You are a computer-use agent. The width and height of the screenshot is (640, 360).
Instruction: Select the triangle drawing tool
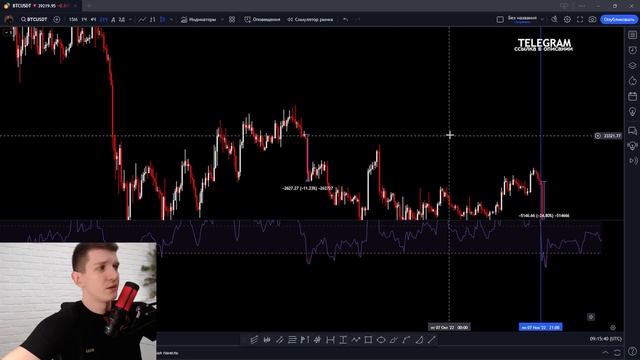tap(419, 340)
